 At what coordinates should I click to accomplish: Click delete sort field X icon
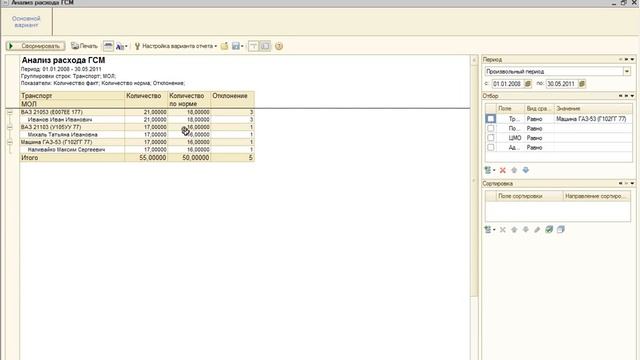pos(503,230)
